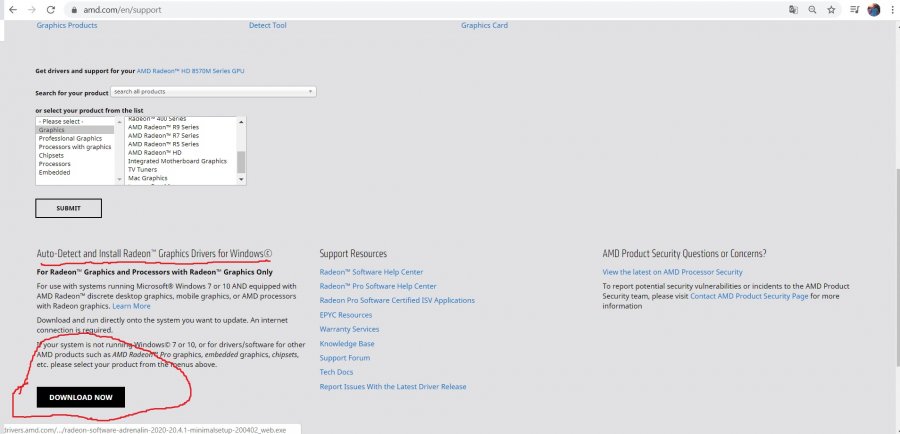
Task: Click down arrow of product series scrollbar
Action: pyautogui.click(x=241, y=180)
